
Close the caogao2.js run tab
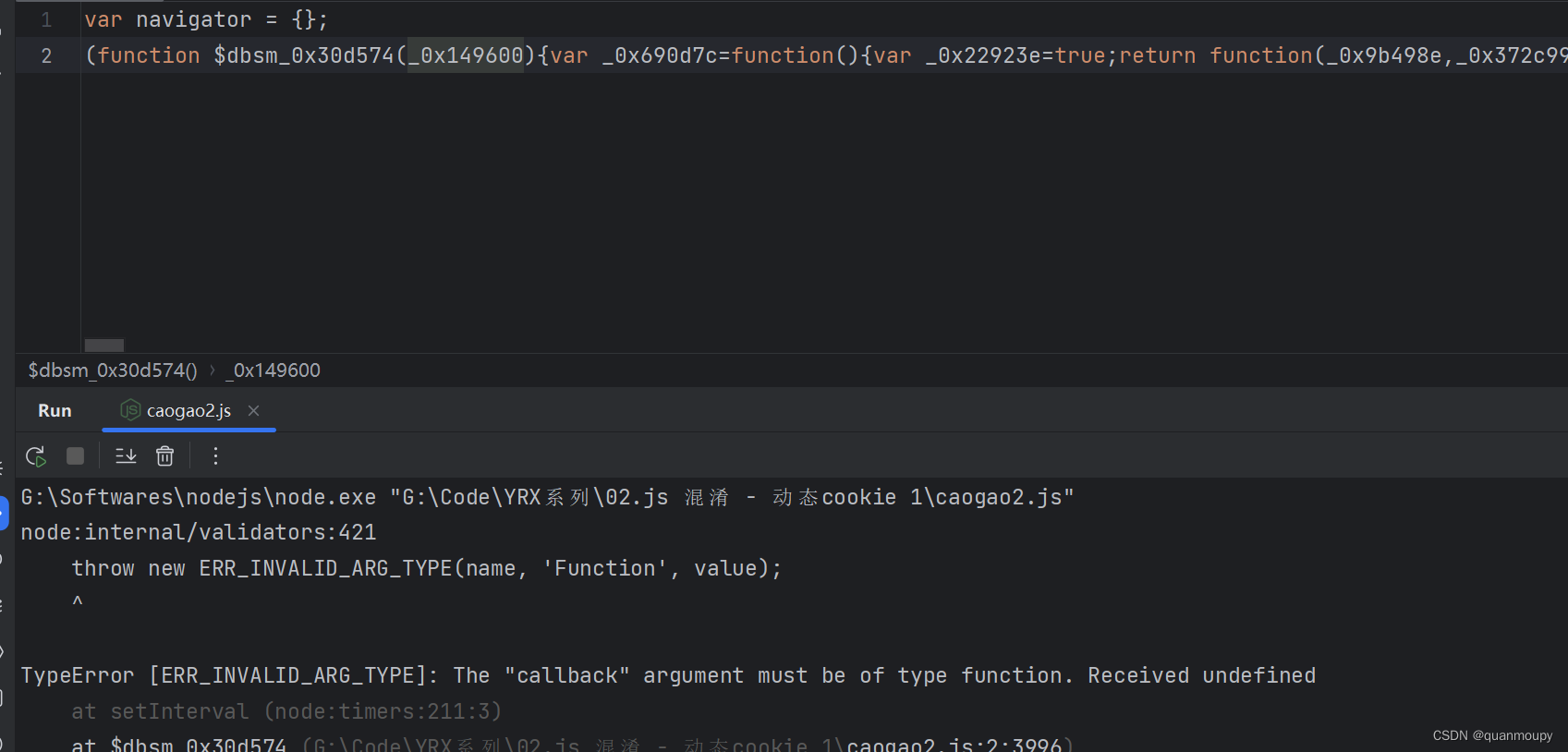tap(254, 410)
